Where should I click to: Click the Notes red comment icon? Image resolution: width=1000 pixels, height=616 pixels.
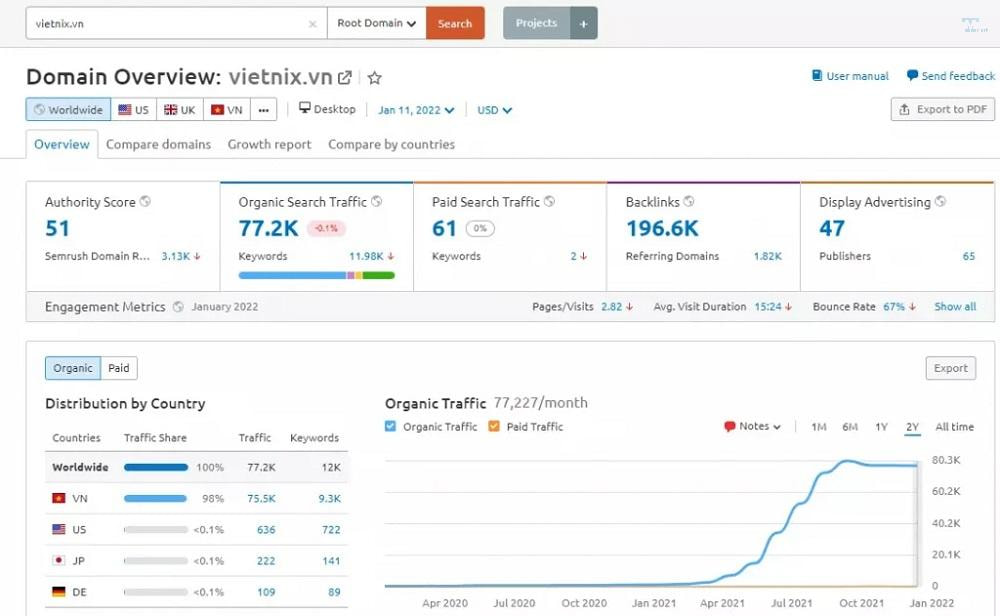point(730,427)
